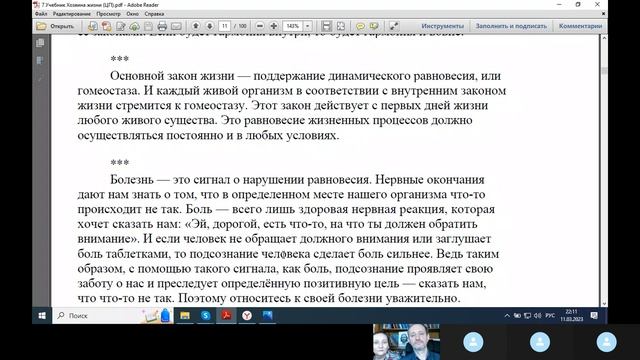
Task: Click the РУС language indicator
Action: click(550, 316)
